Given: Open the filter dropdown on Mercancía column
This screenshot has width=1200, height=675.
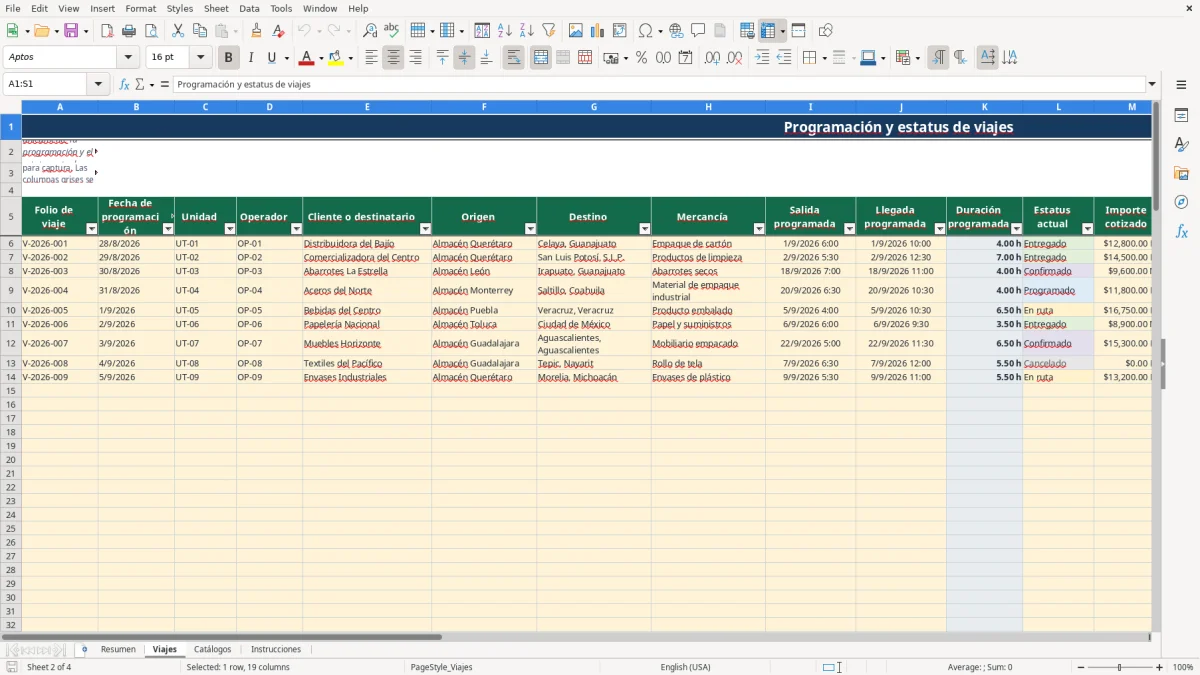Looking at the screenshot, I should coord(759,229).
